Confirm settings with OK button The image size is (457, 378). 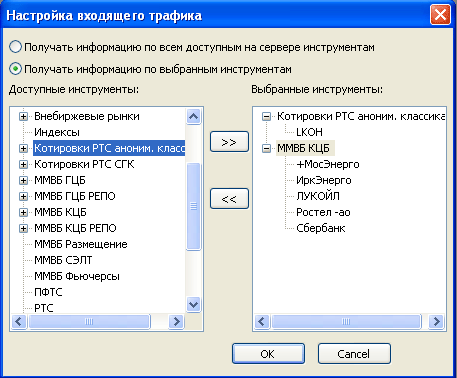(268, 354)
